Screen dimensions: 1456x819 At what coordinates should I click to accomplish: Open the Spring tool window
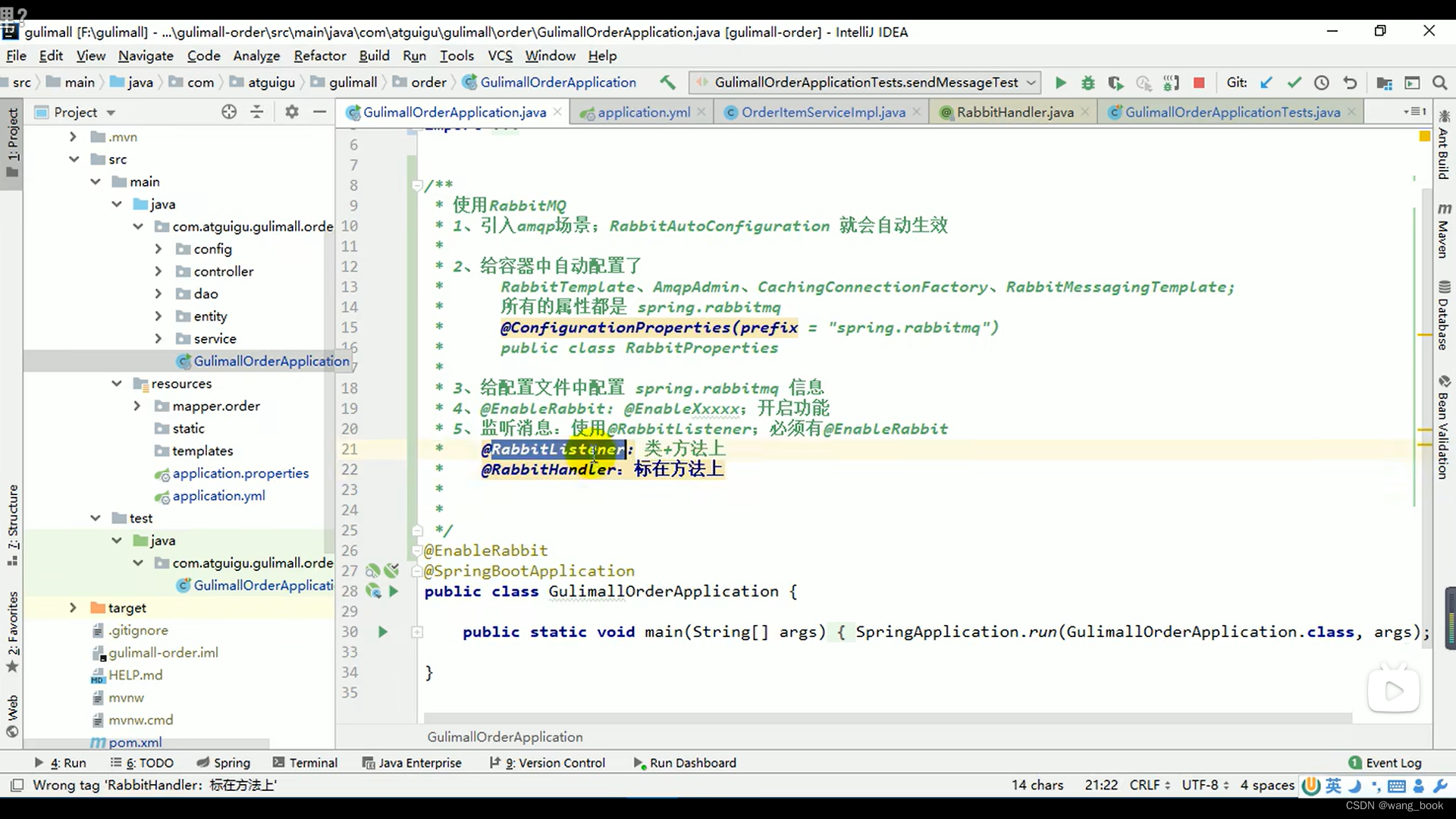[x=223, y=763]
